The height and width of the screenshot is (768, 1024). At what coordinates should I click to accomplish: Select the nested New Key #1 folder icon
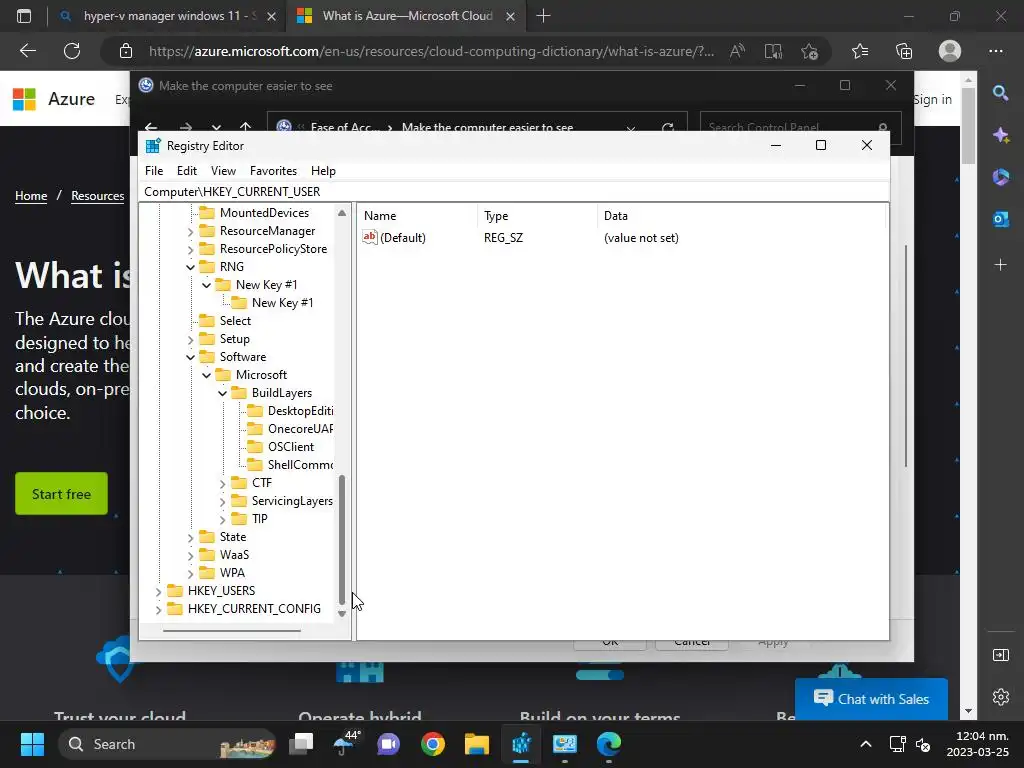(x=239, y=303)
